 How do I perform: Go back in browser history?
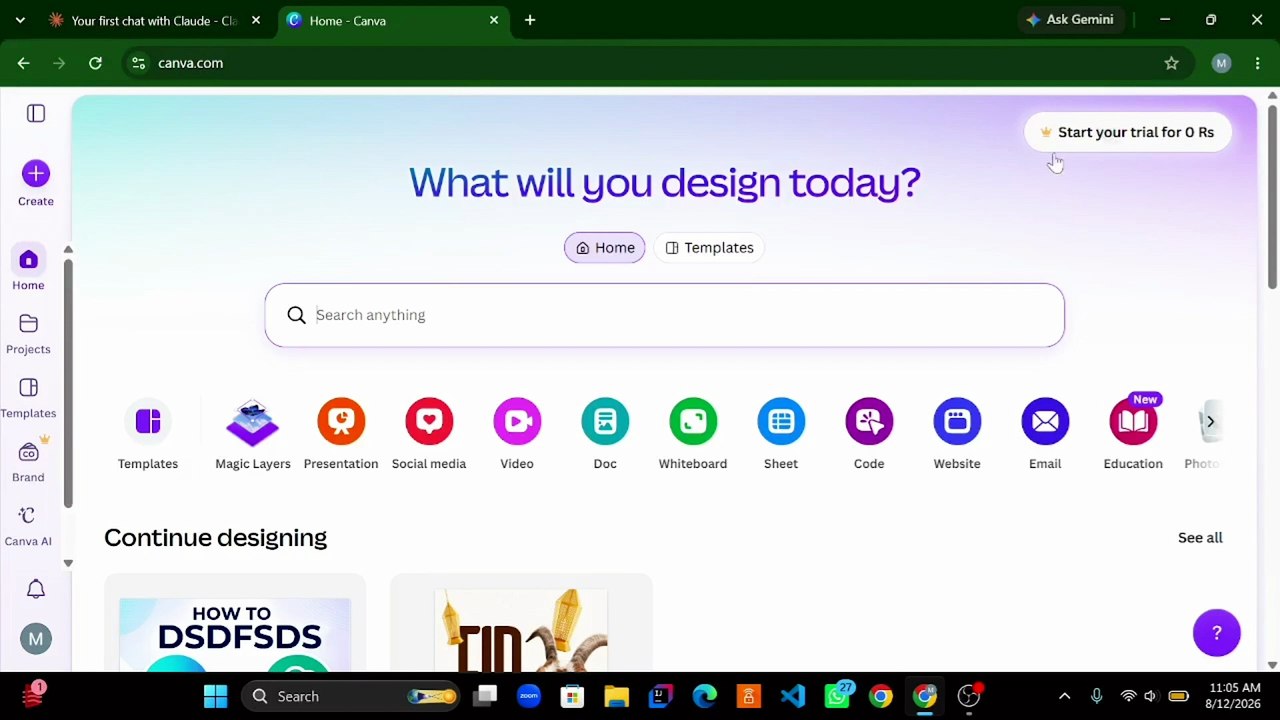coord(24,63)
